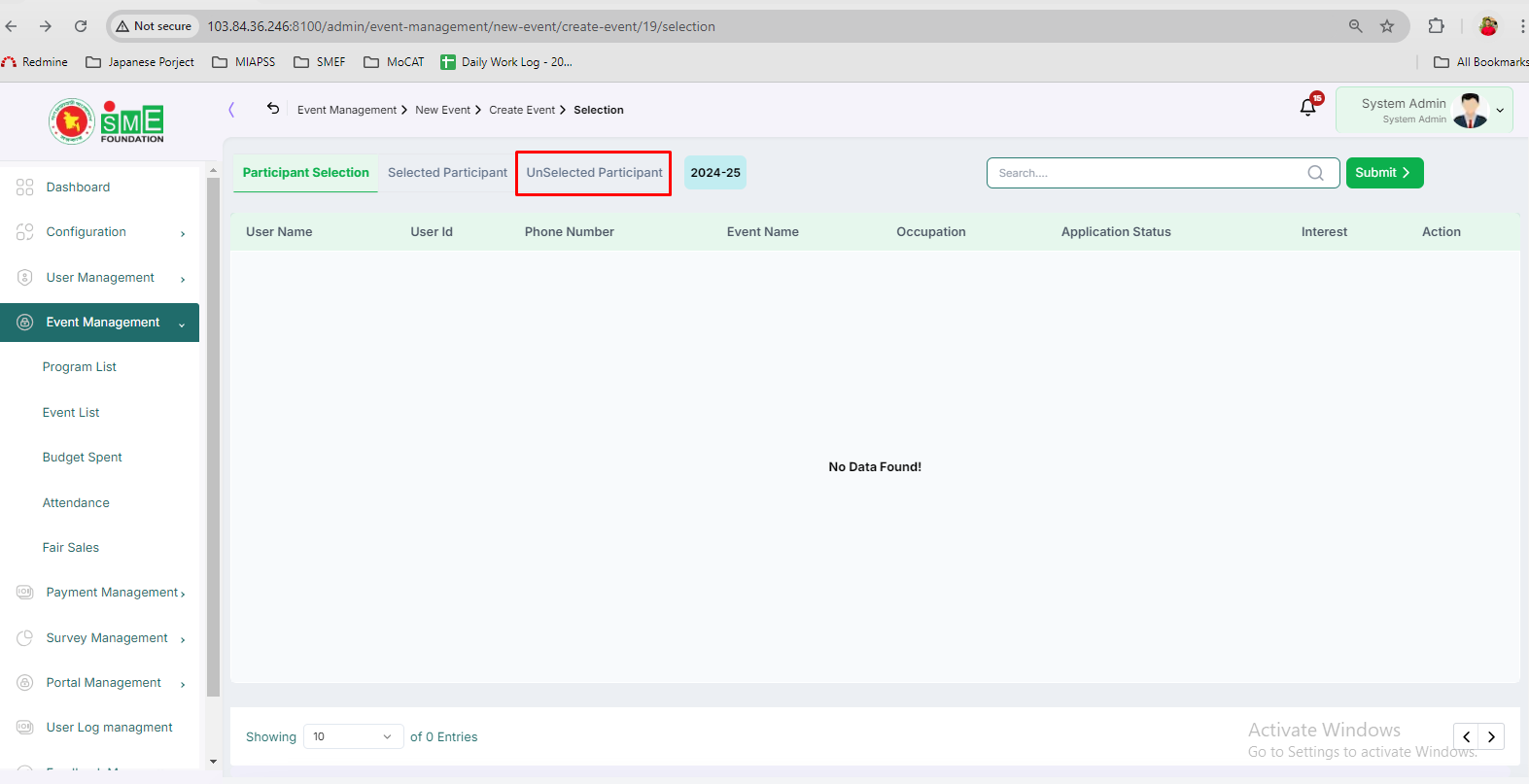Go forward using the browser forward arrow
The width and height of the screenshot is (1529, 784).
click(46, 26)
